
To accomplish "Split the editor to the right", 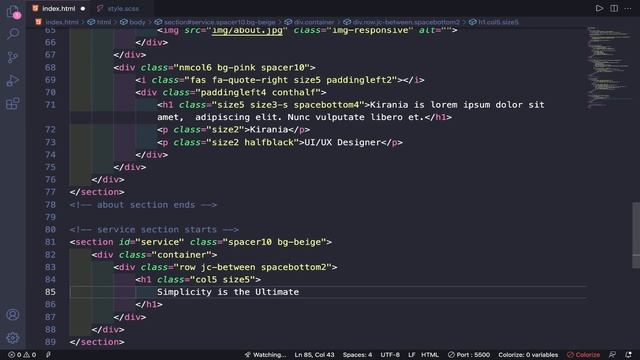I will coord(614,8).
